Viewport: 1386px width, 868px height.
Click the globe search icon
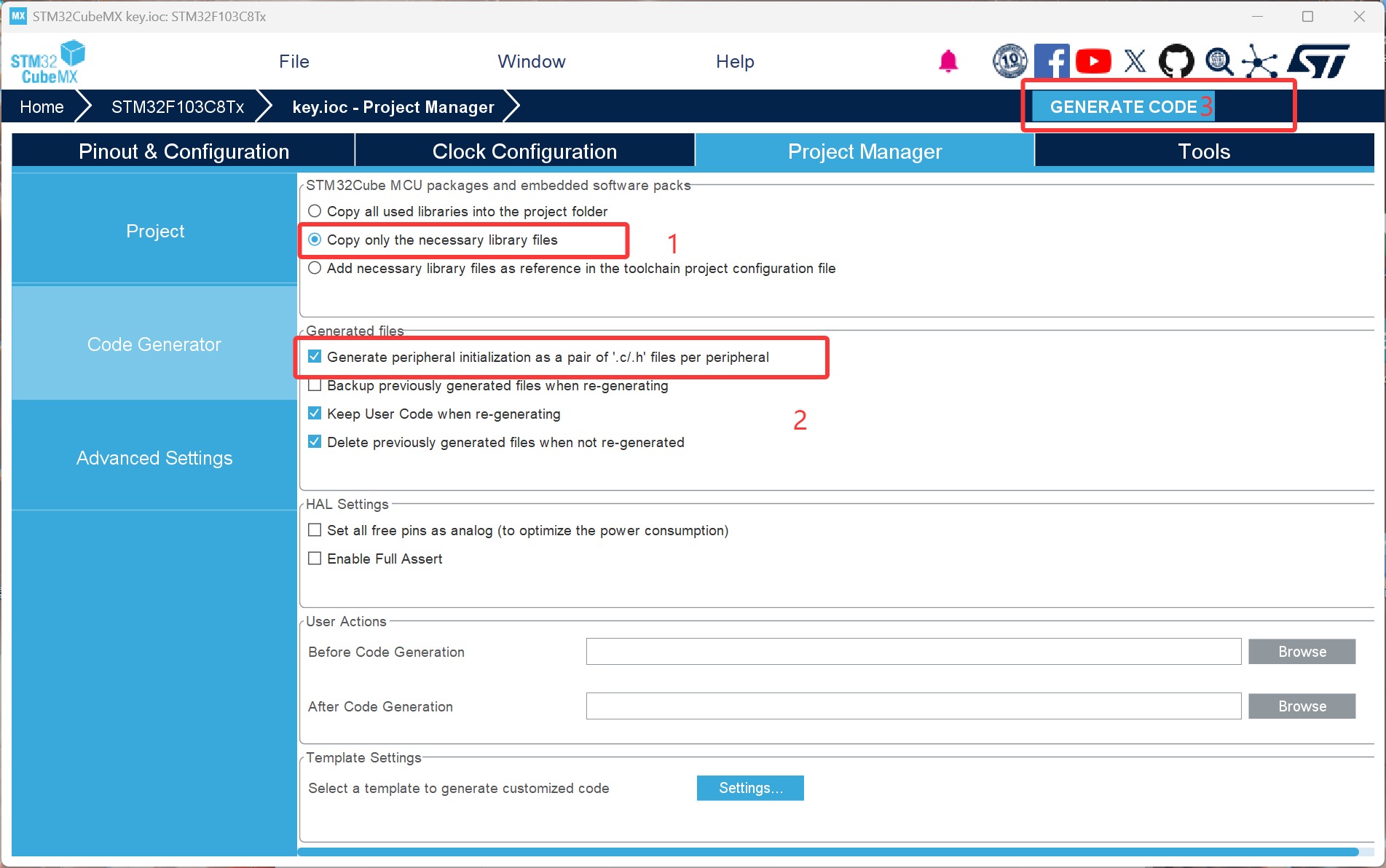[1218, 61]
